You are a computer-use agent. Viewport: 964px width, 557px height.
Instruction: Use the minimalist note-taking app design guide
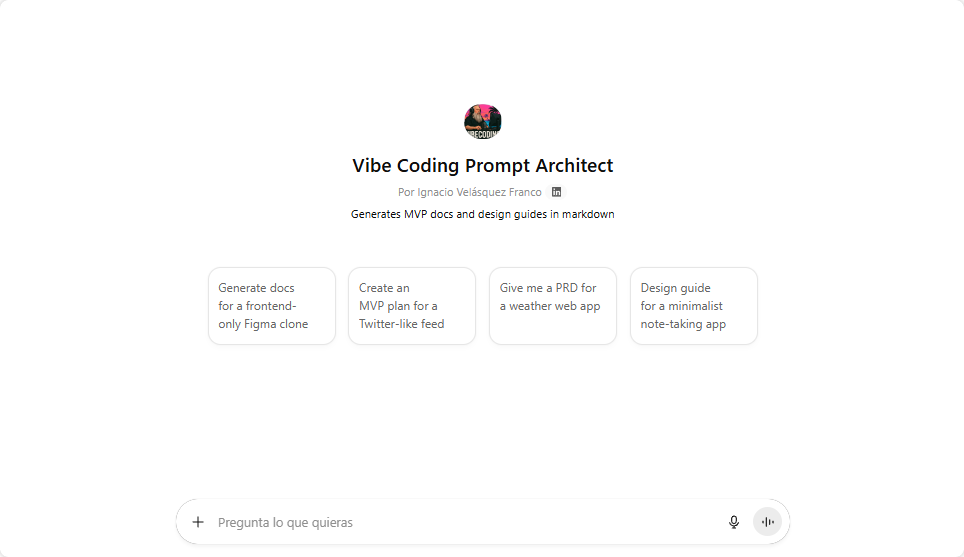coord(694,306)
